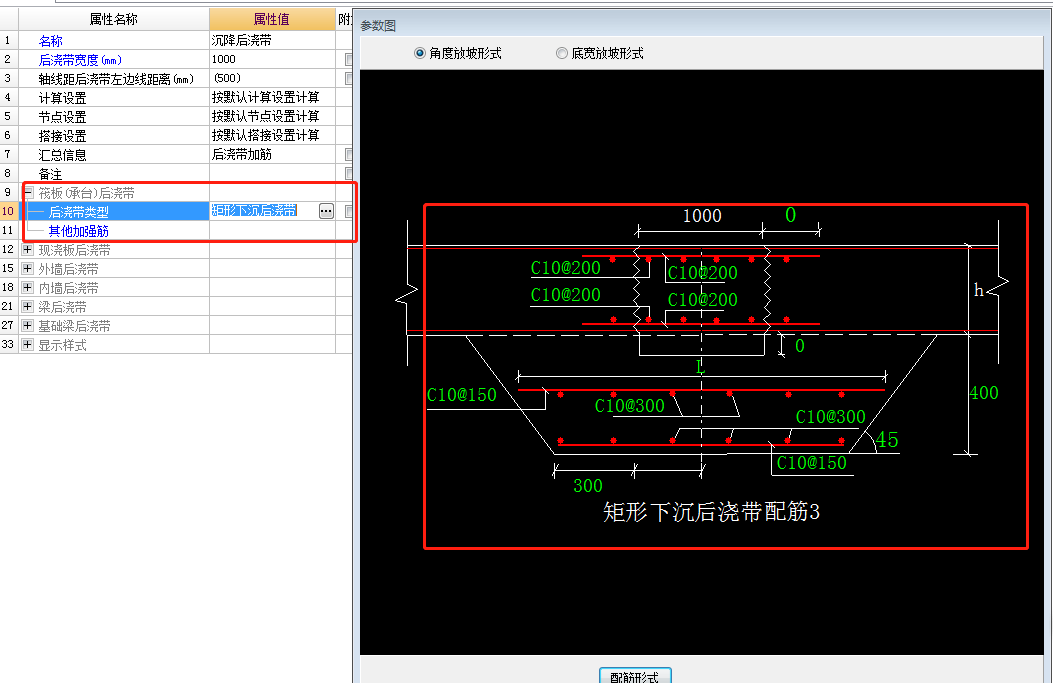The width and height of the screenshot is (1053, 683).
Task: Click the highlighted 矩形下沉后浇带 value
Action: [254, 211]
